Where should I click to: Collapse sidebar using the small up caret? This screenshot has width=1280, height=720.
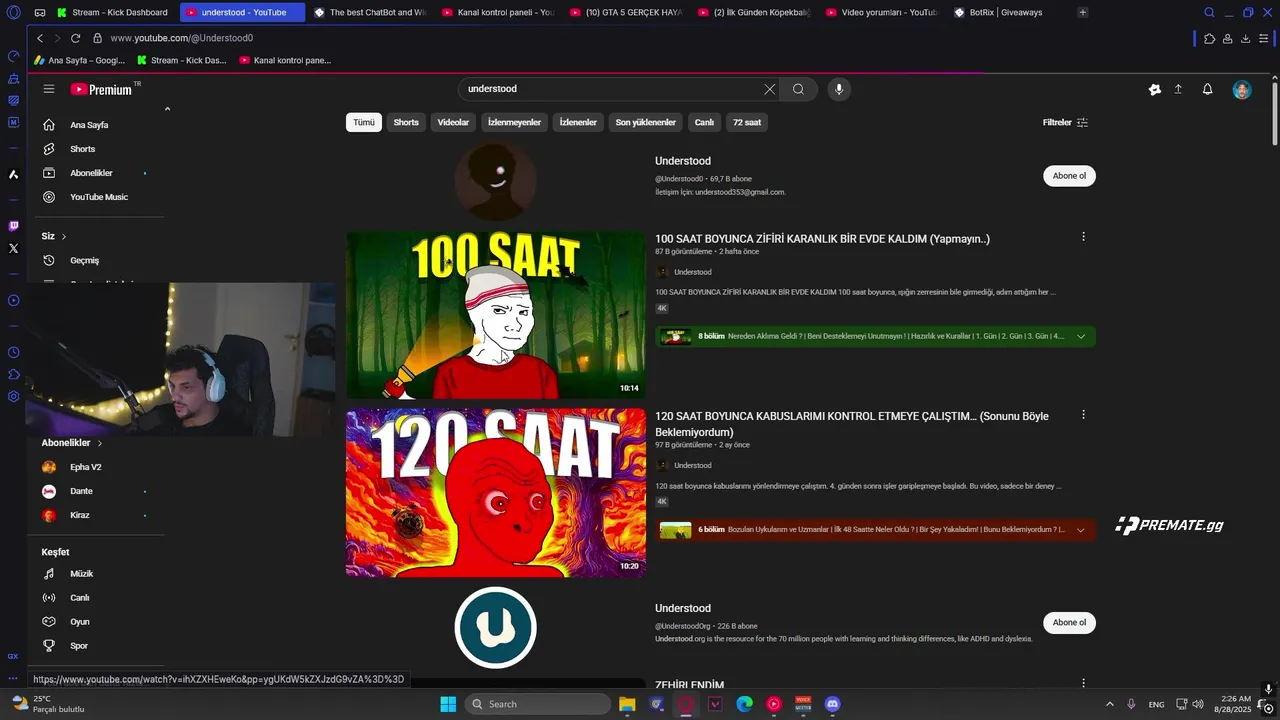pos(167,109)
